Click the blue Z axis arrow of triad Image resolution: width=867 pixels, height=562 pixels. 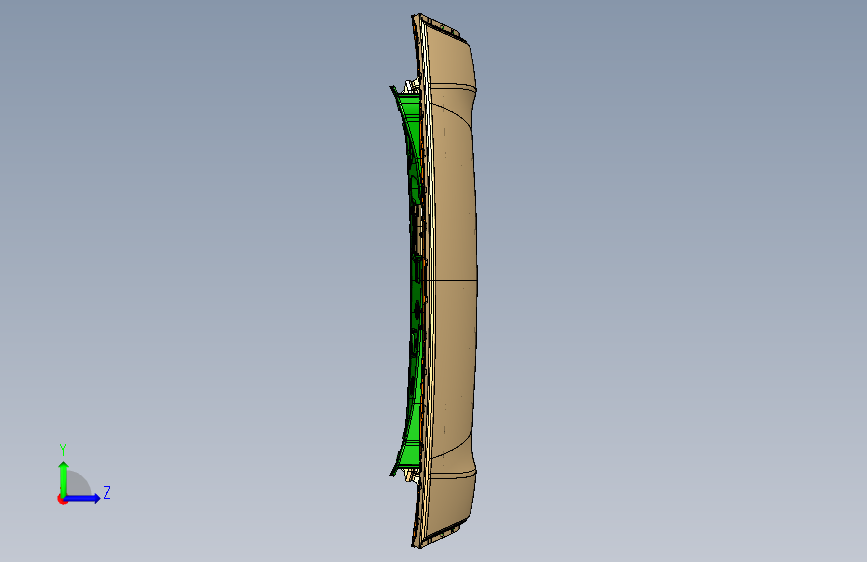pos(83,498)
